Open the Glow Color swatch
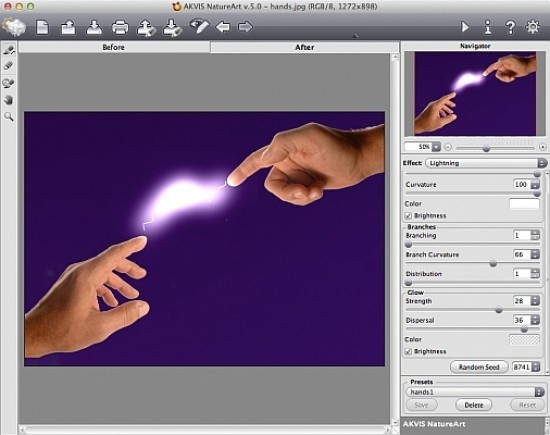Screen dimensions: 550x435 524,339
